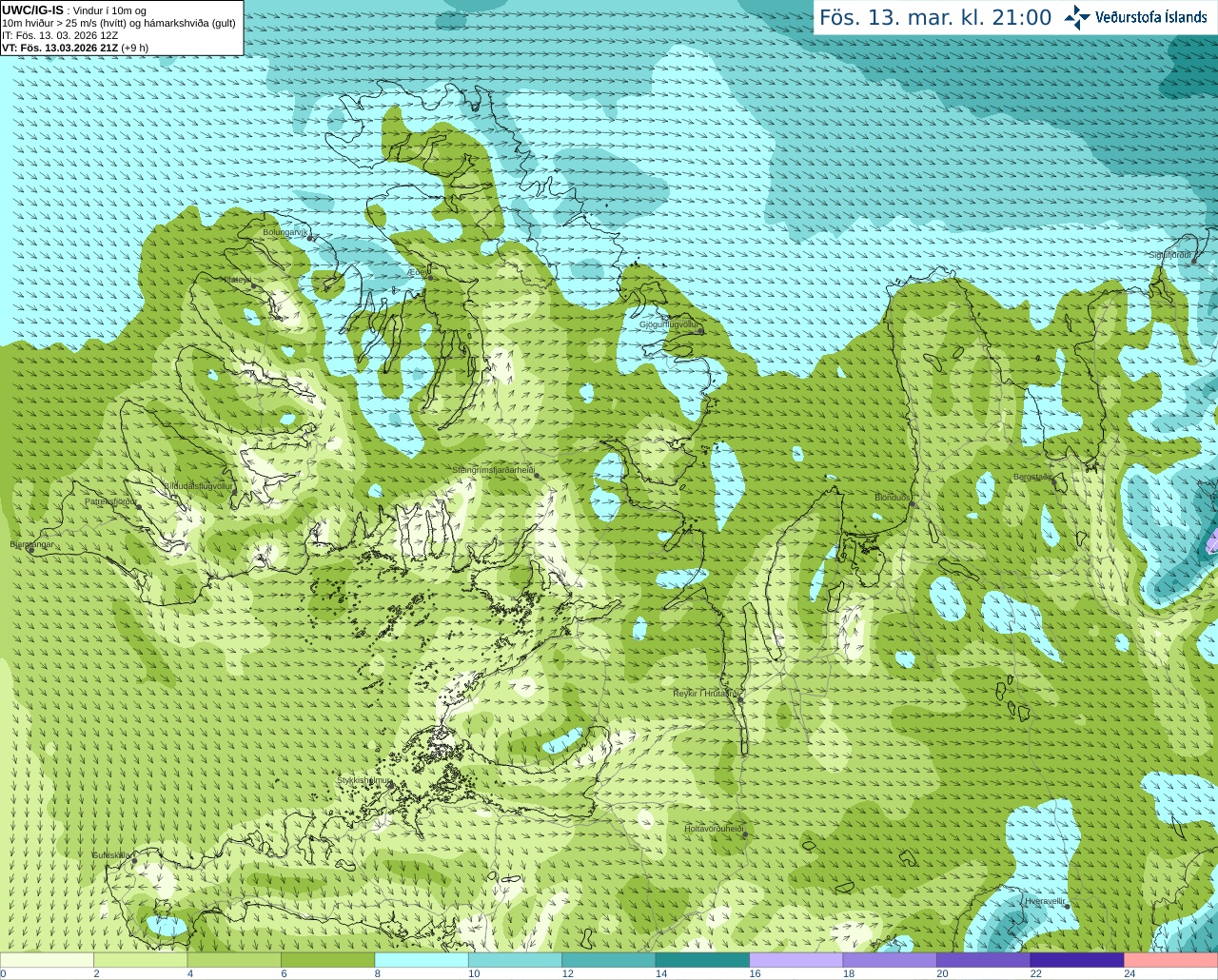
Task: Click the 'IT: Fös. 13. 03. 2026 12Z' line
Action: coord(60,35)
